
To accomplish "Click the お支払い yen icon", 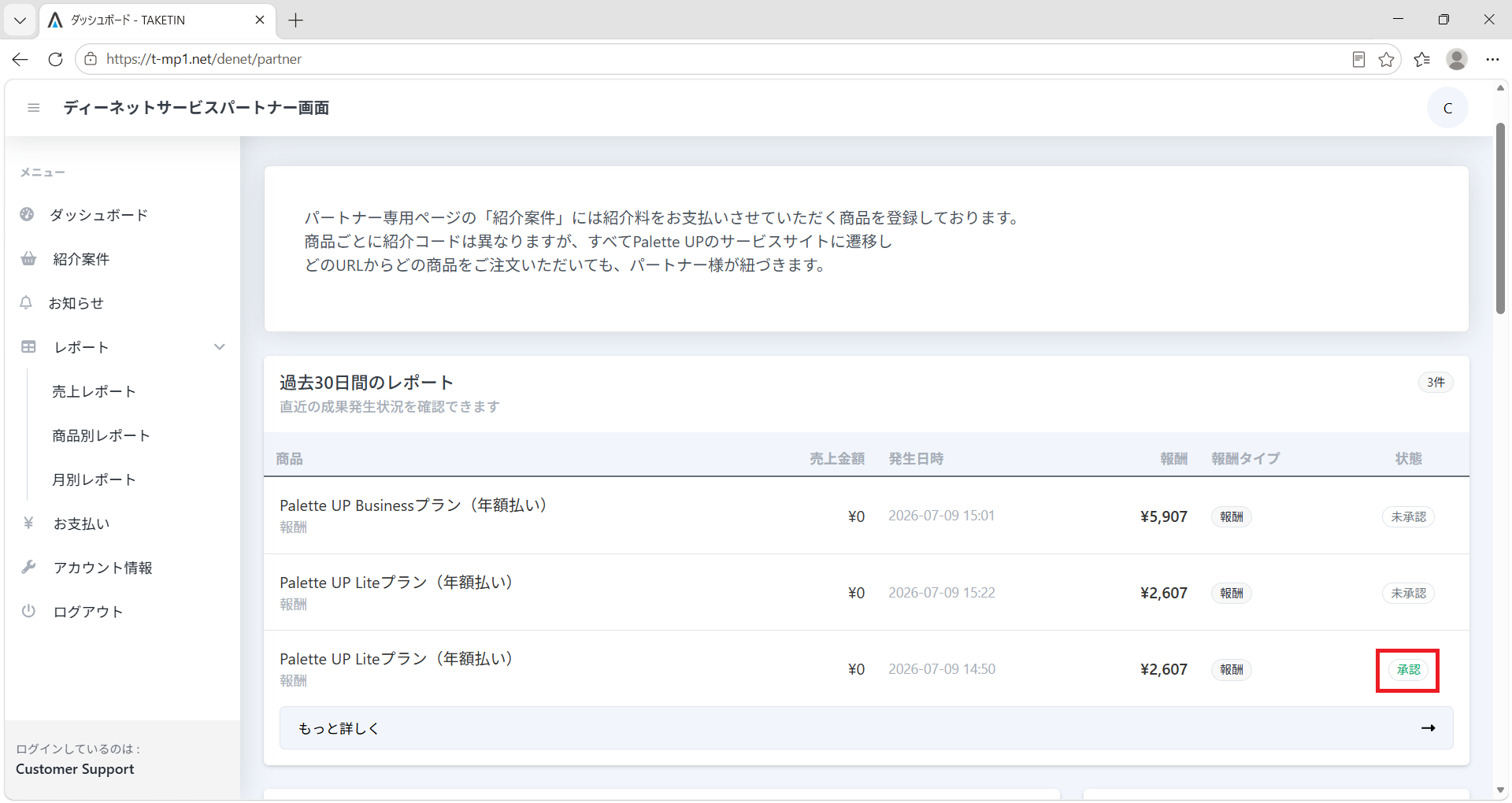I will coord(28,523).
